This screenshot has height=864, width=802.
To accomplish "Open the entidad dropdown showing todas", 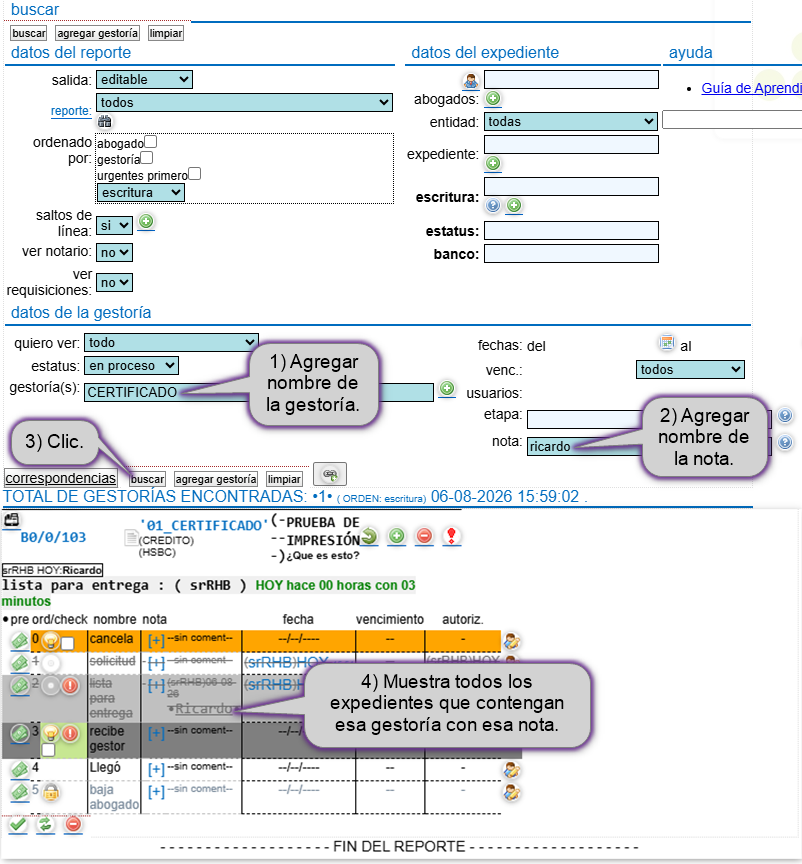I will tap(570, 122).
